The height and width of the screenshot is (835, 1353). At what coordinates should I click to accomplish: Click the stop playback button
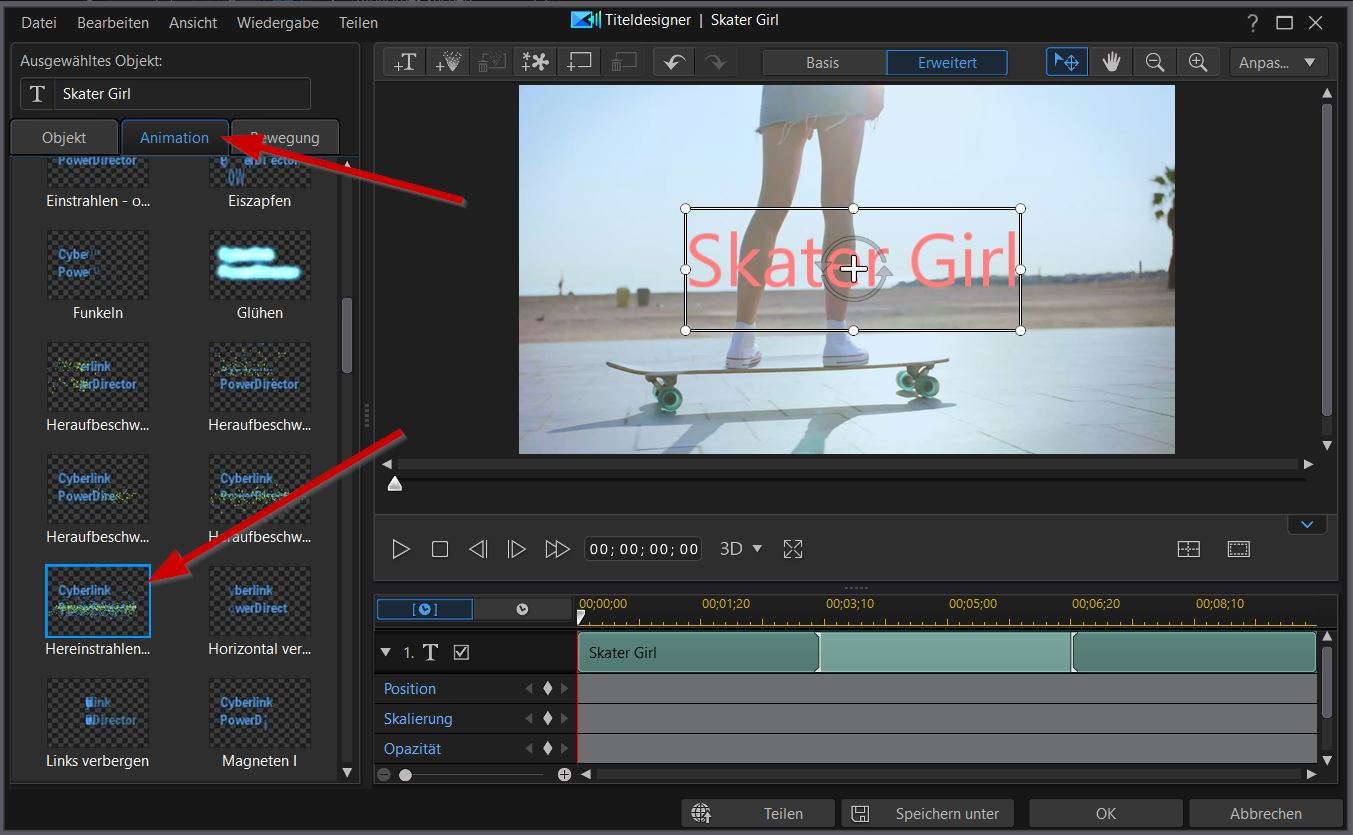[x=440, y=549]
